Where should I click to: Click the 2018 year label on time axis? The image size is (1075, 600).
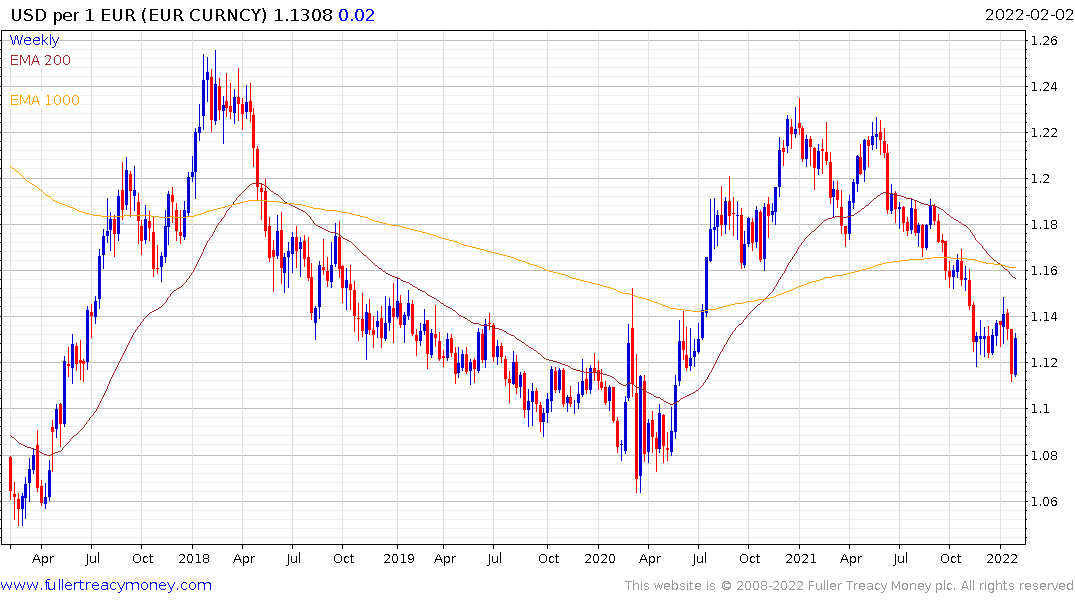[x=194, y=558]
